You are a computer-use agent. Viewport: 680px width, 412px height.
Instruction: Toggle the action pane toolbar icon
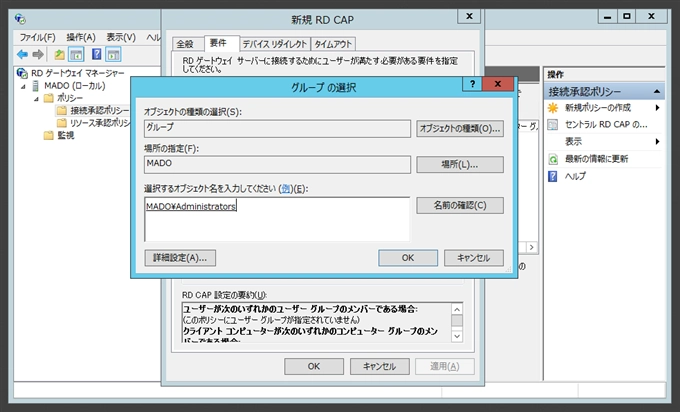(x=114, y=55)
